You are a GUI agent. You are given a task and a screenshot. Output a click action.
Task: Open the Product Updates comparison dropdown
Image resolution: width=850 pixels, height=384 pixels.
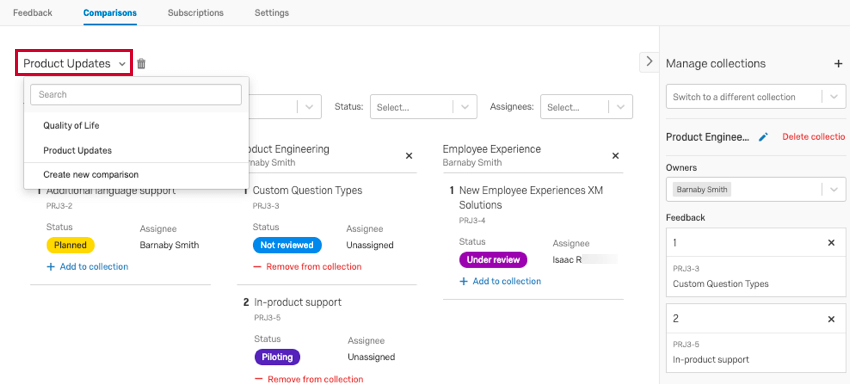pyautogui.click(x=74, y=63)
